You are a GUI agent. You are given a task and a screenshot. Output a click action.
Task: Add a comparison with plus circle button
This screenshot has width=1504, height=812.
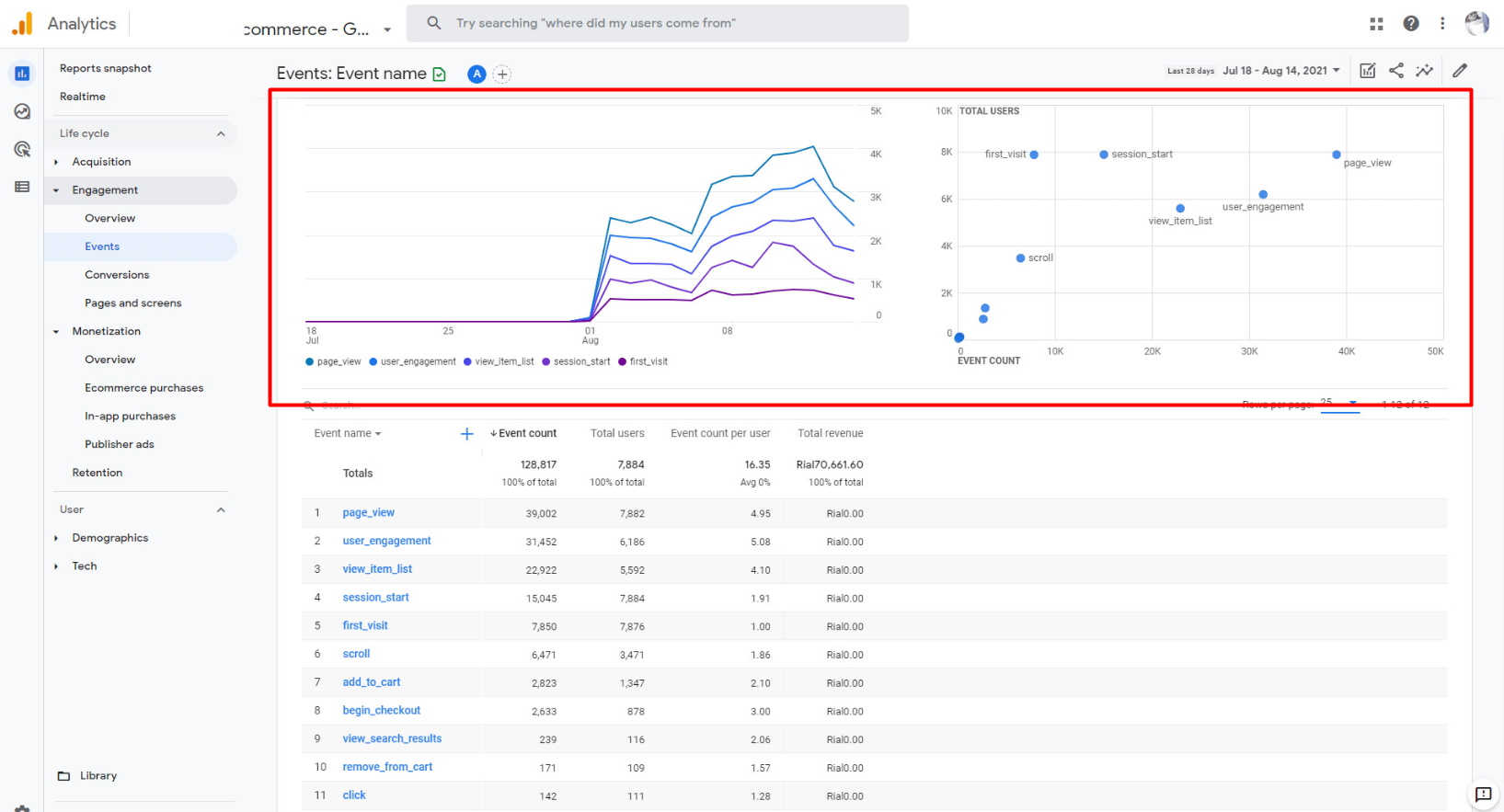tap(502, 74)
